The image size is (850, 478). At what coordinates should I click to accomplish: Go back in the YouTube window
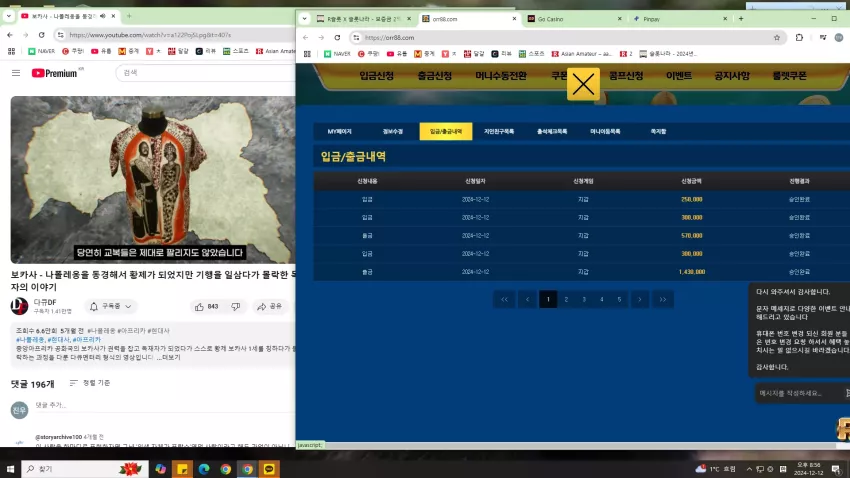pyautogui.click(x=10, y=35)
